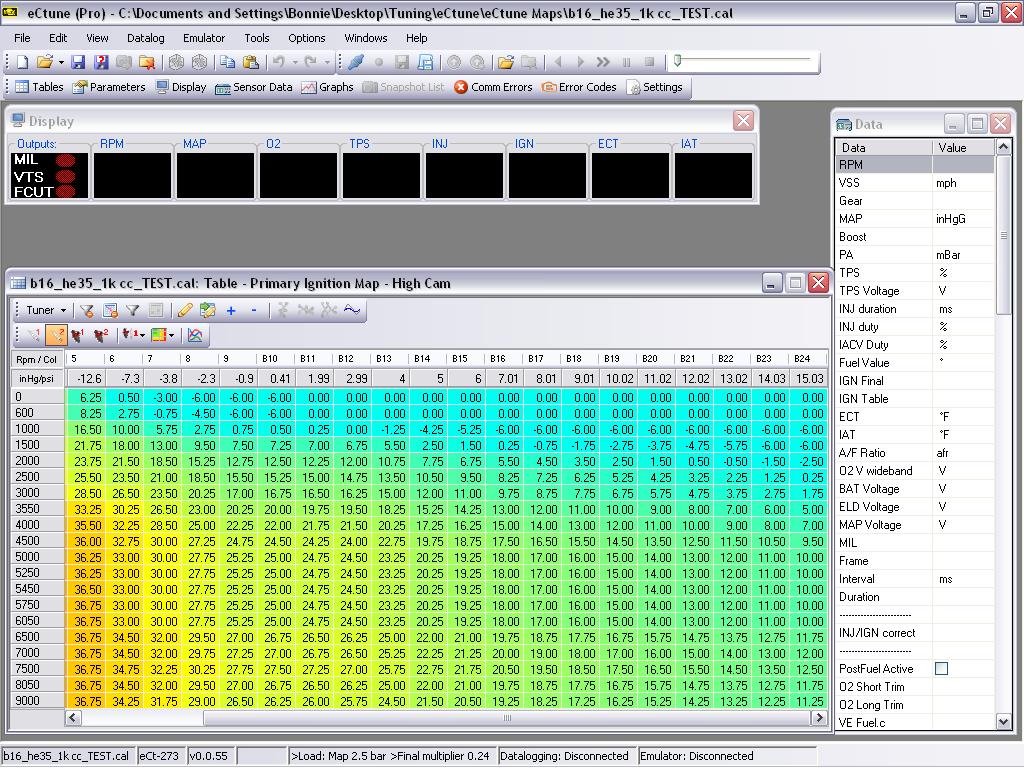Click the table with pencil and arrow icon
Screen dimensions: 1024x768
208,310
